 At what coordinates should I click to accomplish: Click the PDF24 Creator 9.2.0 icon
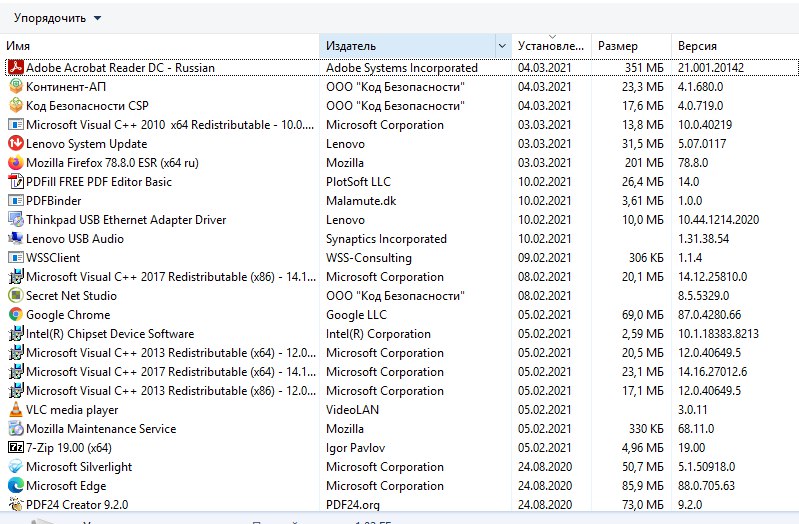pos(16,505)
